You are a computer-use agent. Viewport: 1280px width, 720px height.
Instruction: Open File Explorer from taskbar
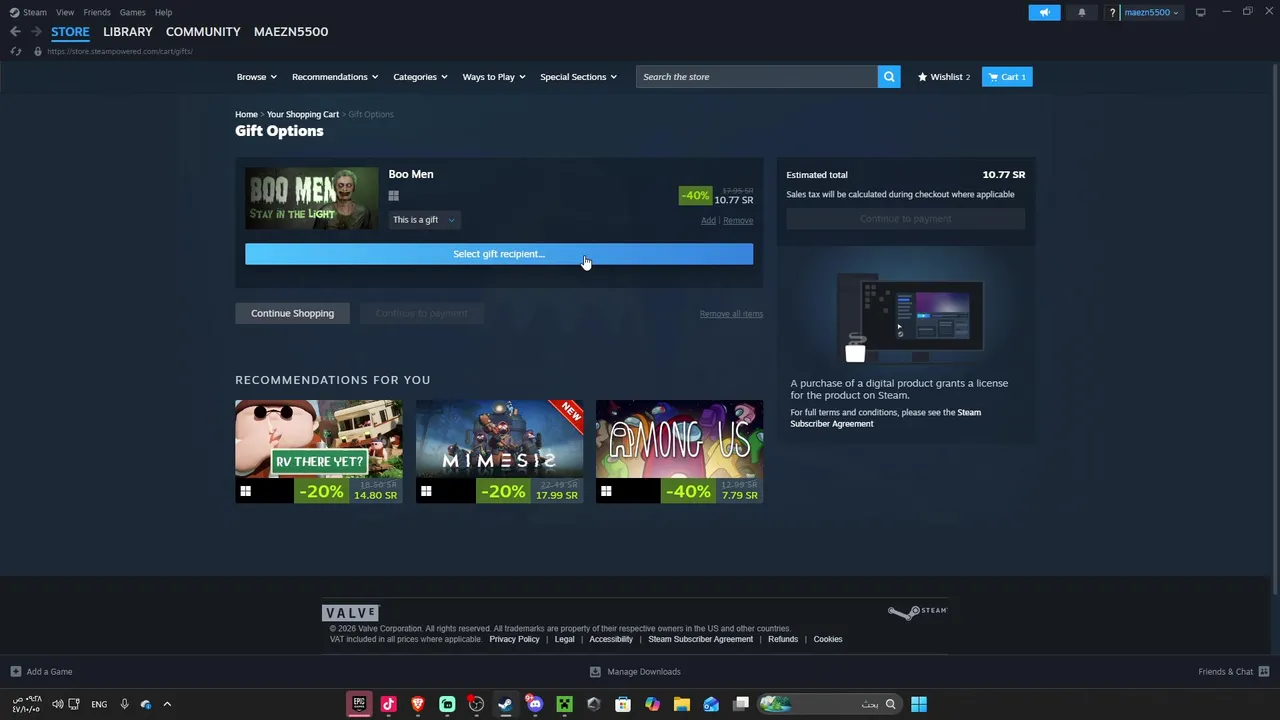coord(681,704)
